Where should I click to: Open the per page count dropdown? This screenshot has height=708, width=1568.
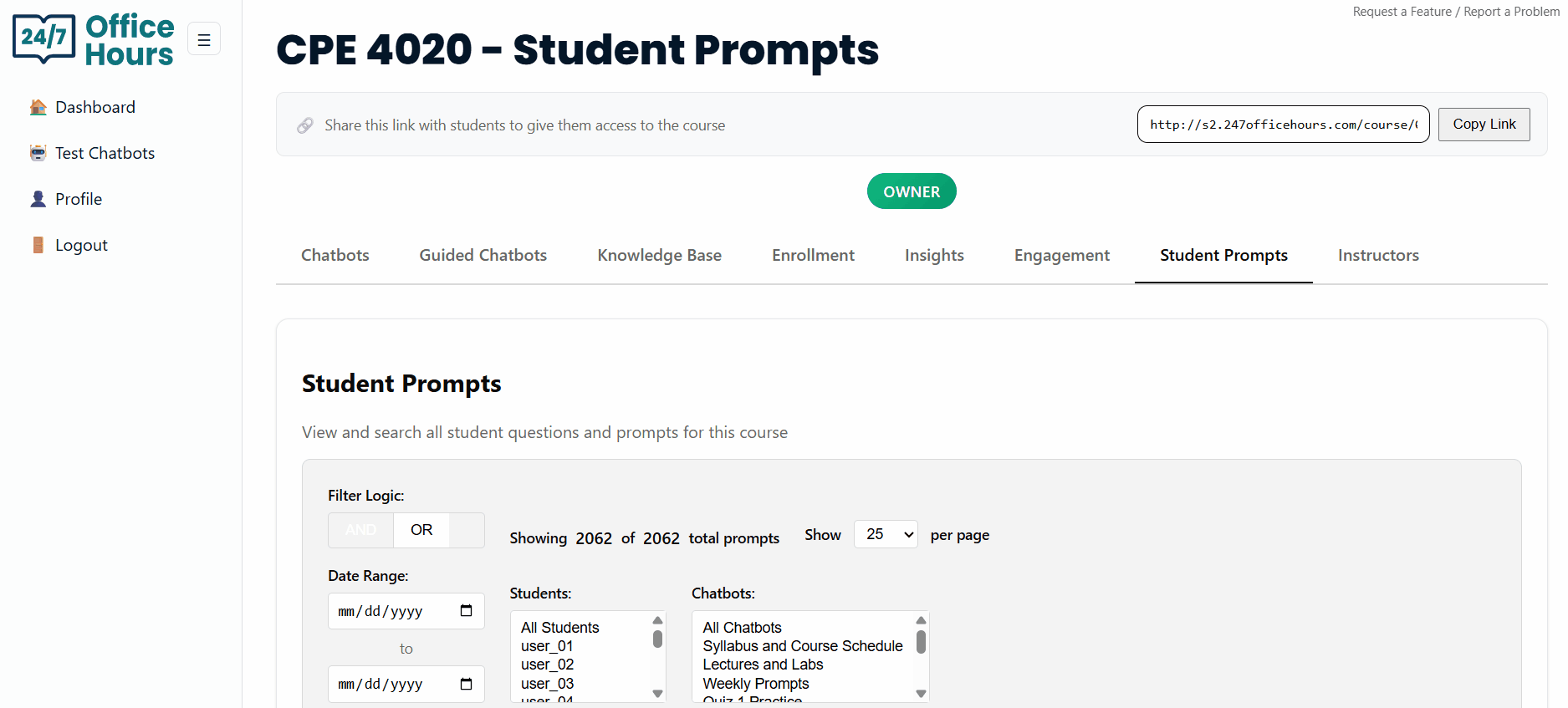pos(886,534)
